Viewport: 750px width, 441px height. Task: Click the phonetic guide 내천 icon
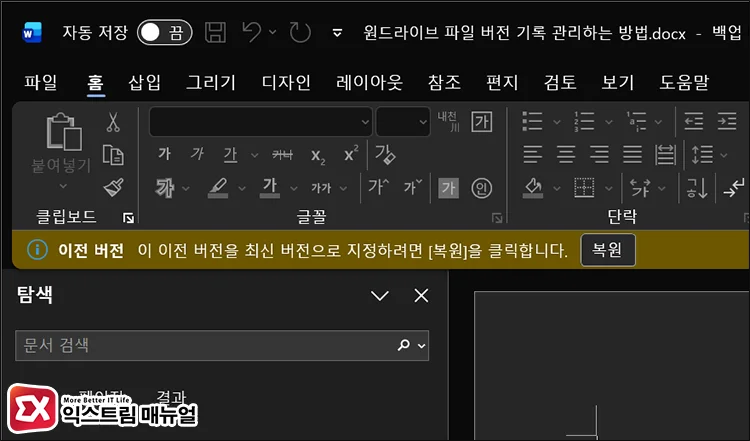(x=448, y=121)
